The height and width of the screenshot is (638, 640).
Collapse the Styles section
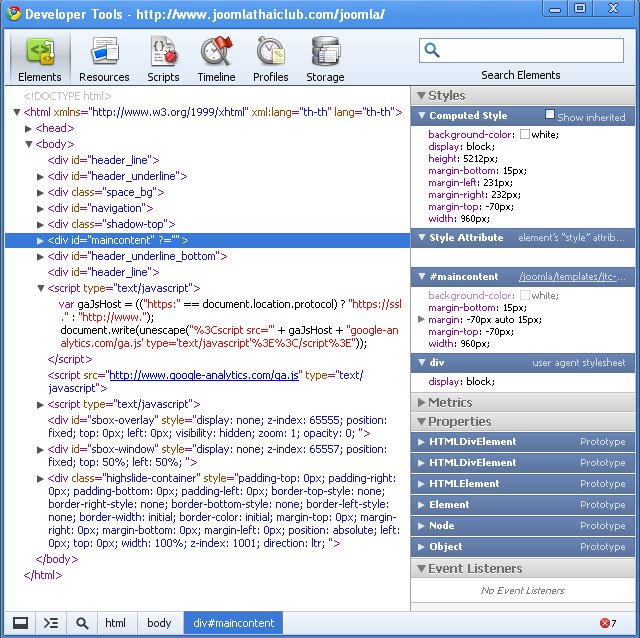422,96
